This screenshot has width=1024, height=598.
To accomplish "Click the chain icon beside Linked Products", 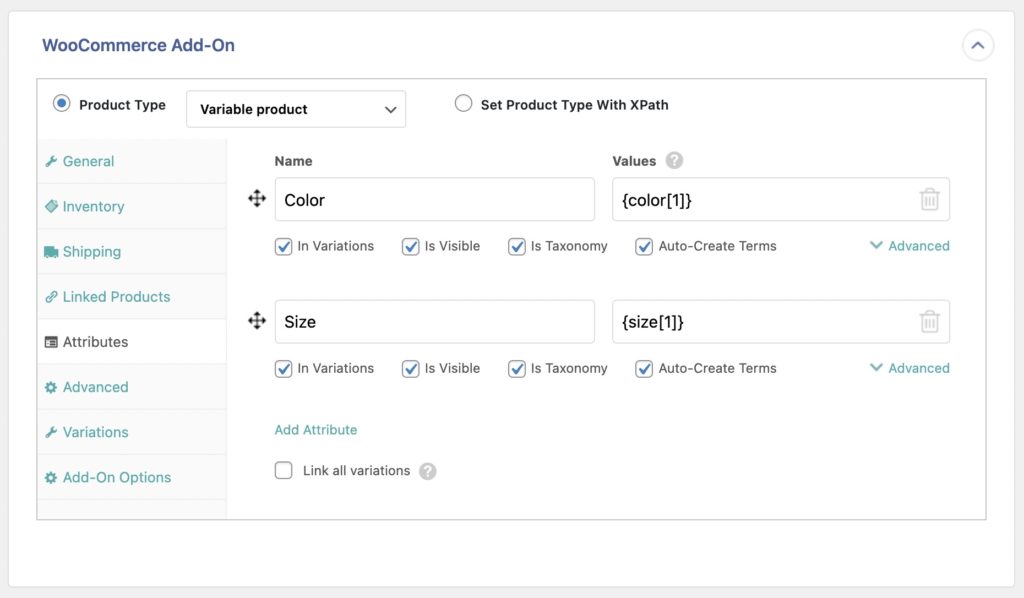I will click(x=53, y=297).
